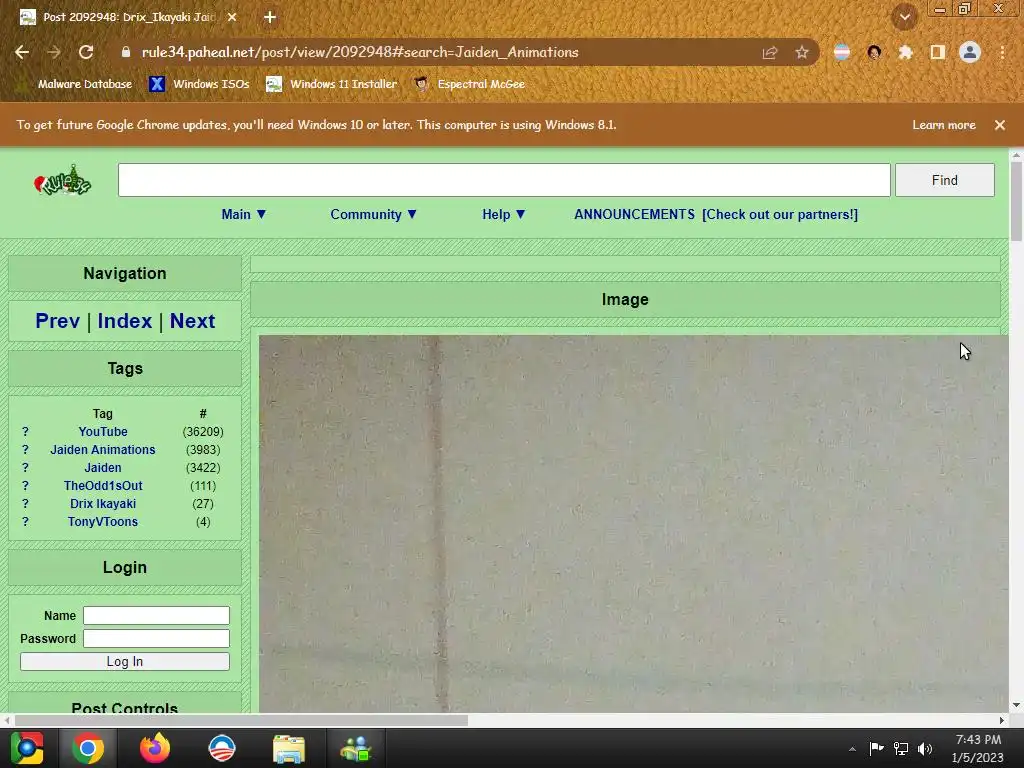Viewport: 1024px width, 768px height.
Task: Open the share page icon in address bar
Action: click(x=770, y=52)
